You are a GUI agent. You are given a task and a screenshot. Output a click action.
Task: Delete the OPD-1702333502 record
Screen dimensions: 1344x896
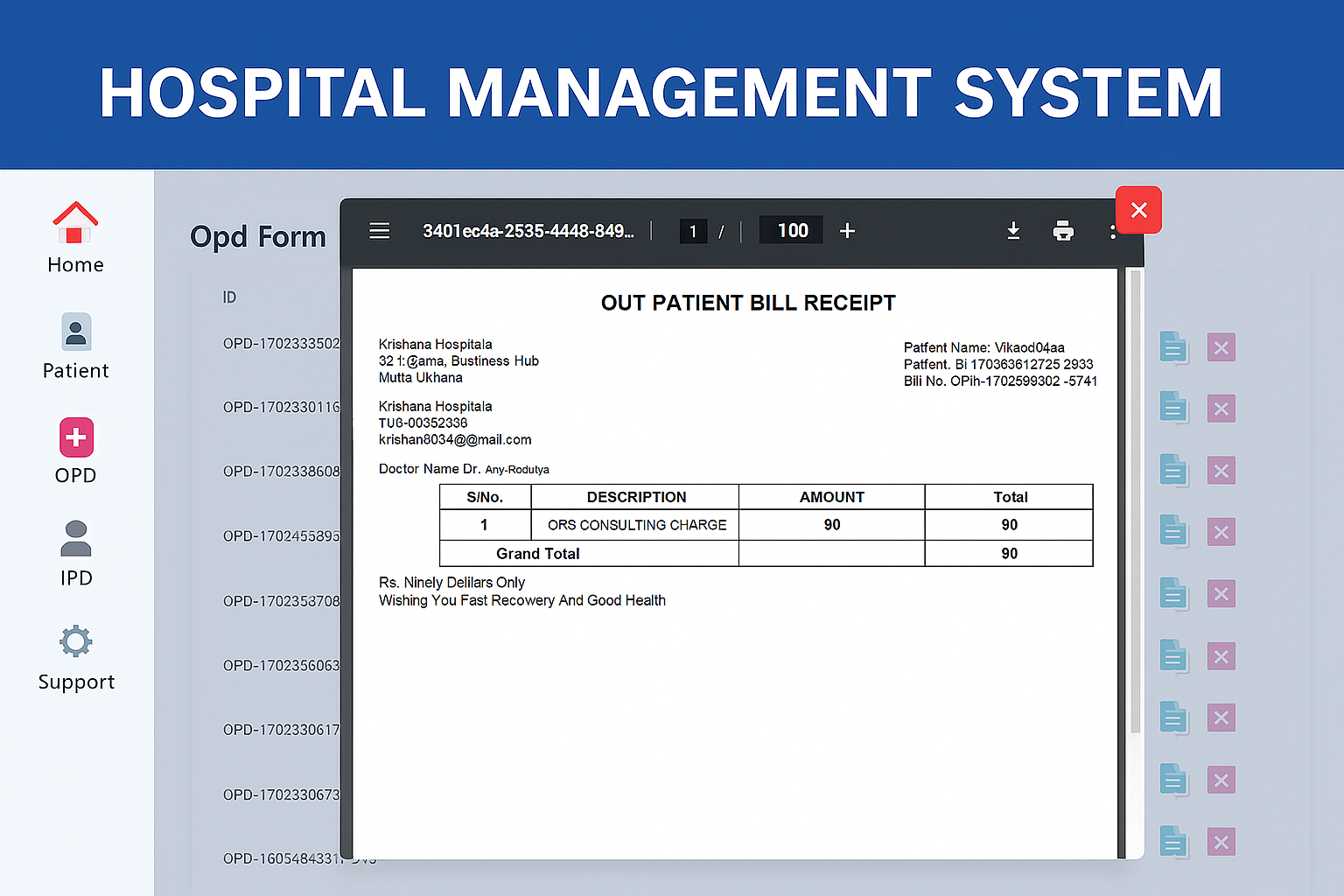[x=1221, y=347]
